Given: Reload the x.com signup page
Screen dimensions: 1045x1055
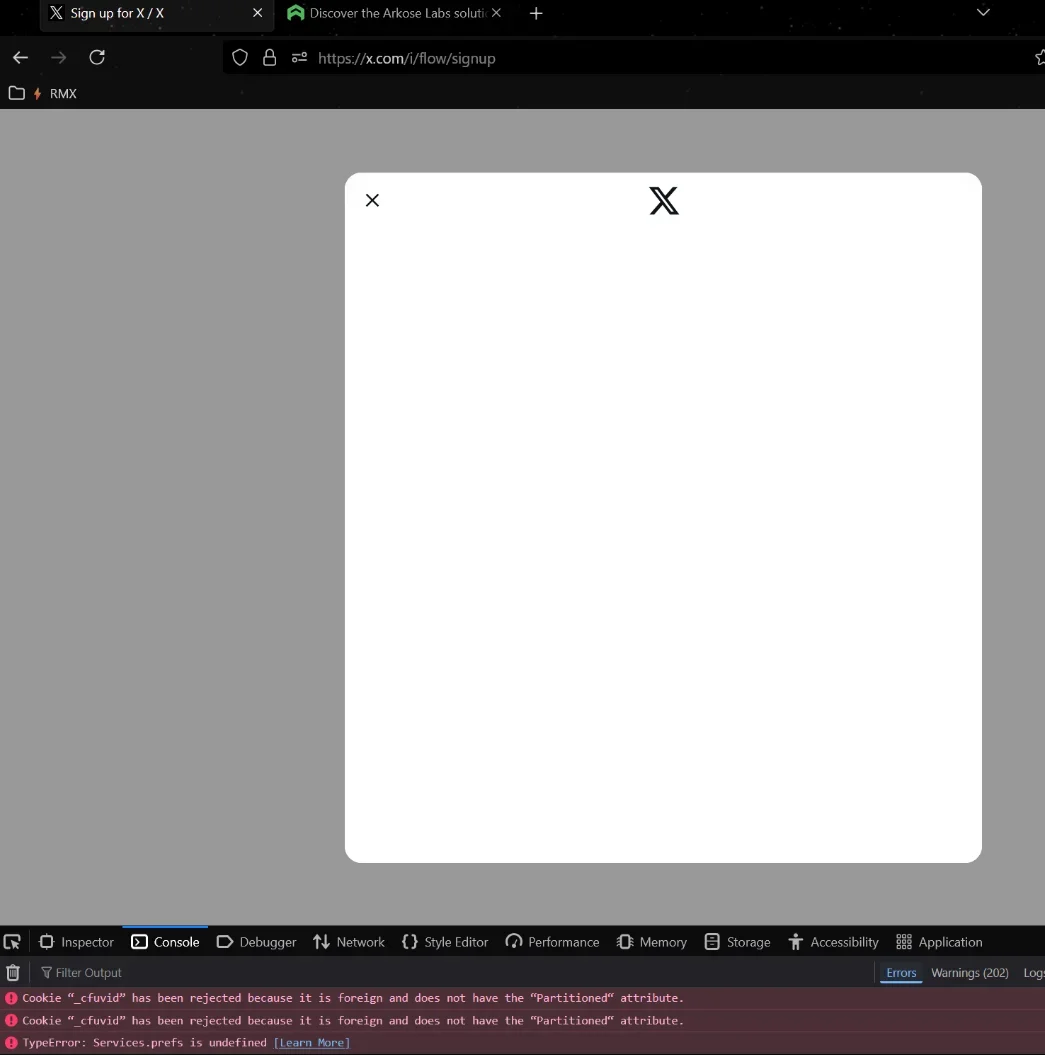Looking at the screenshot, I should pyautogui.click(x=97, y=58).
